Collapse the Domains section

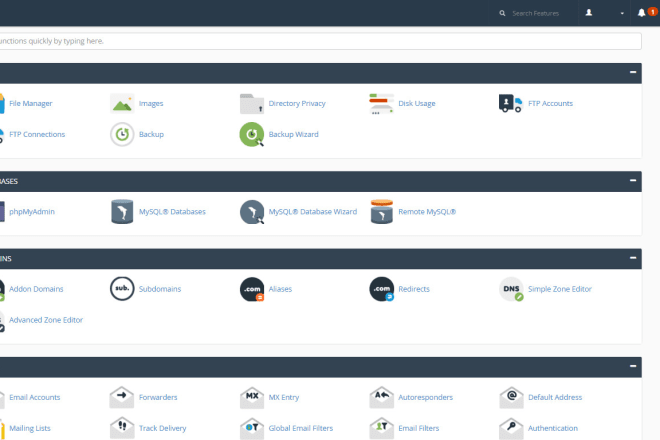pyautogui.click(x=633, y=258)
